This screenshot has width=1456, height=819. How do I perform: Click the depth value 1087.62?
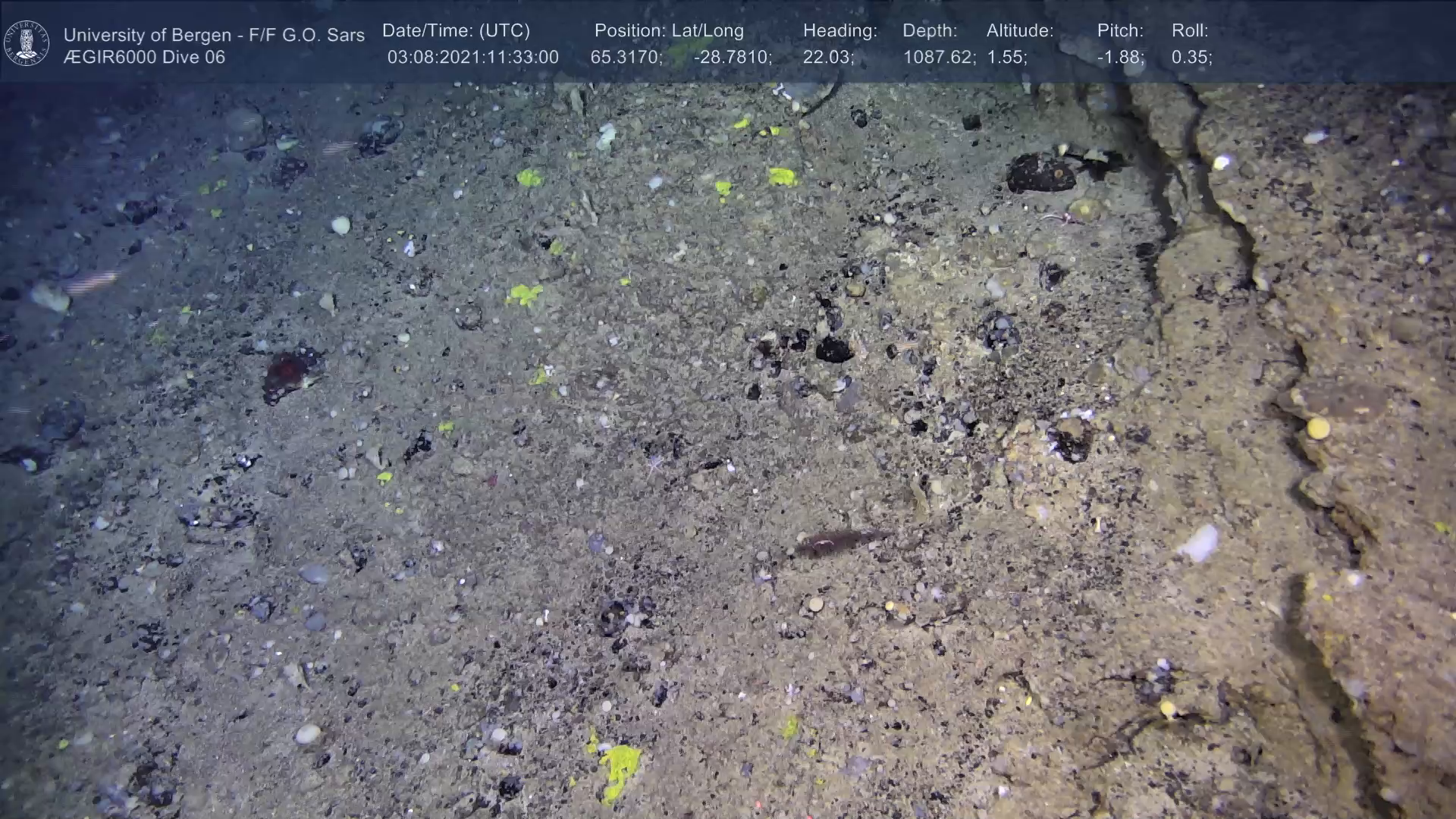(939, 58)
